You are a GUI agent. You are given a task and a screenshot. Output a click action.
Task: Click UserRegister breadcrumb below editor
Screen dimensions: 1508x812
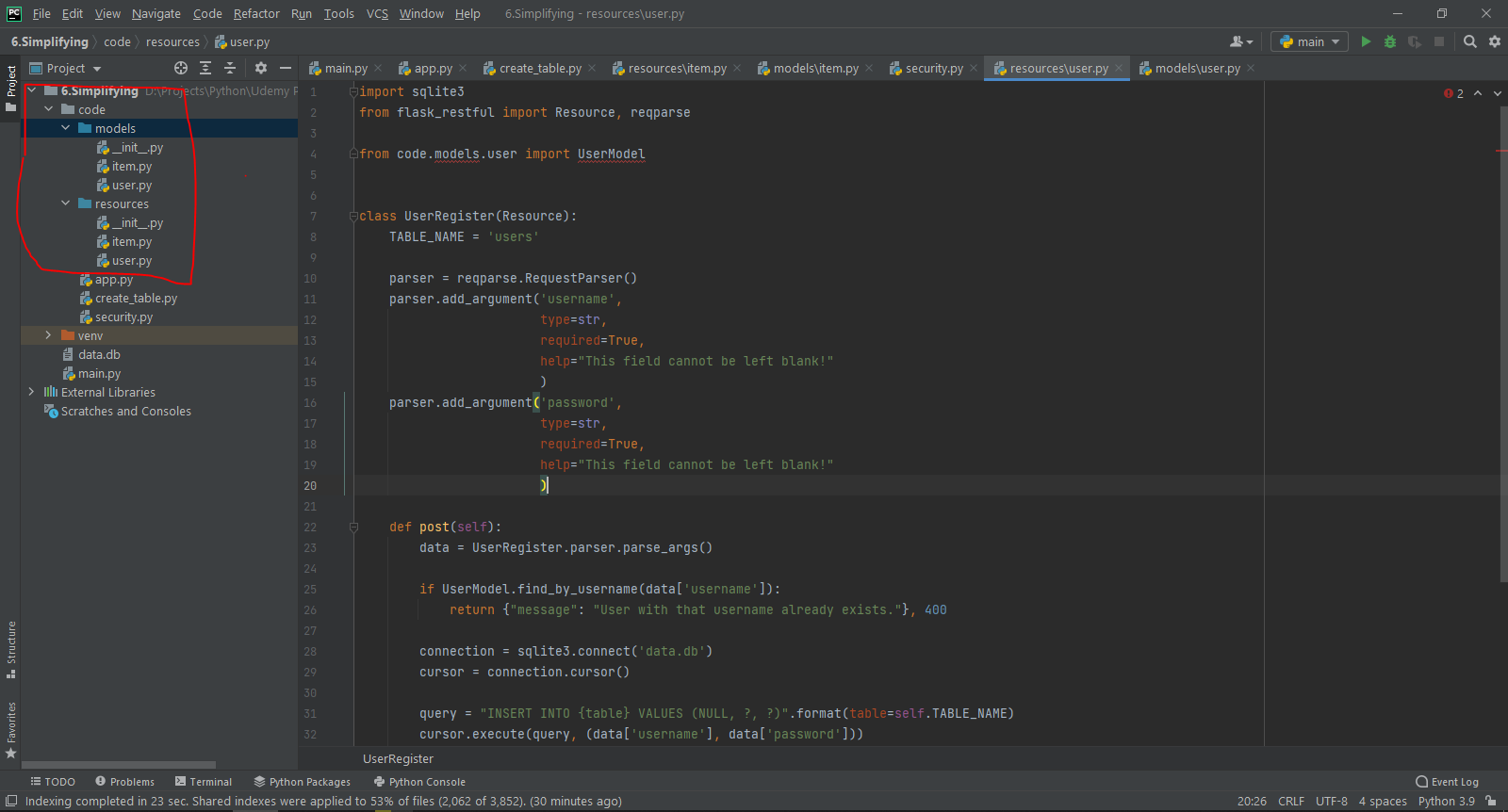[x=398, y=759]
